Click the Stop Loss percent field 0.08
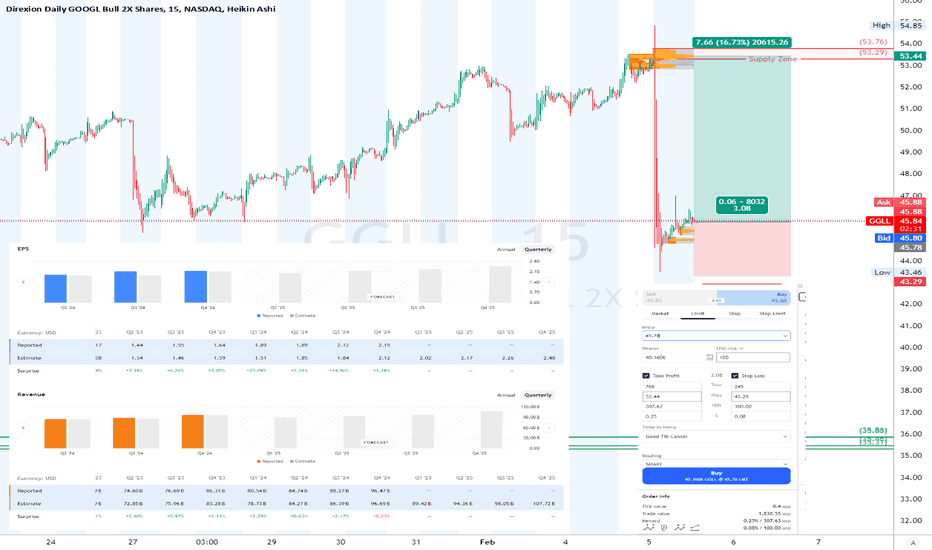This screenshot has width=932, height=550. [x=761, y=416]
